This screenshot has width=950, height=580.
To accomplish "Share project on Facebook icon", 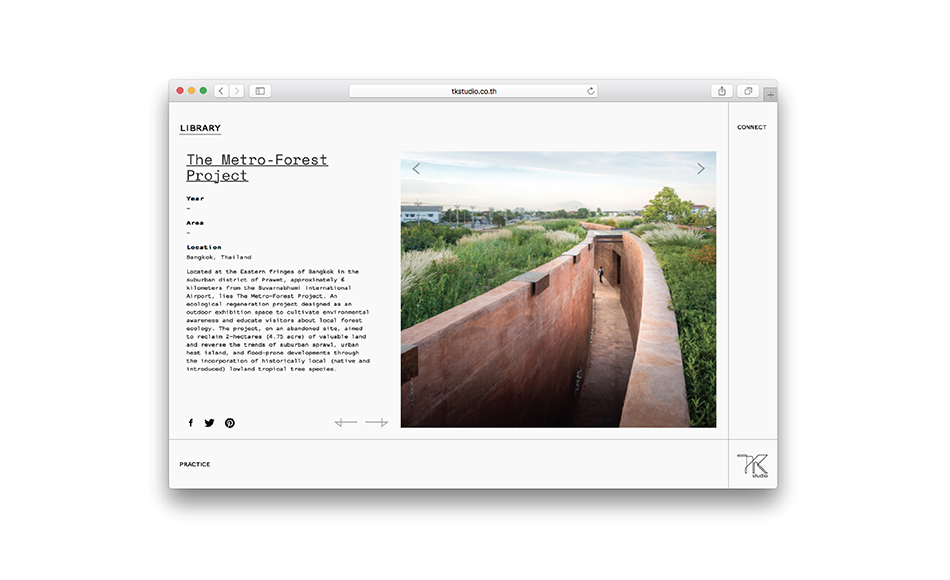I will click(191, 423).
